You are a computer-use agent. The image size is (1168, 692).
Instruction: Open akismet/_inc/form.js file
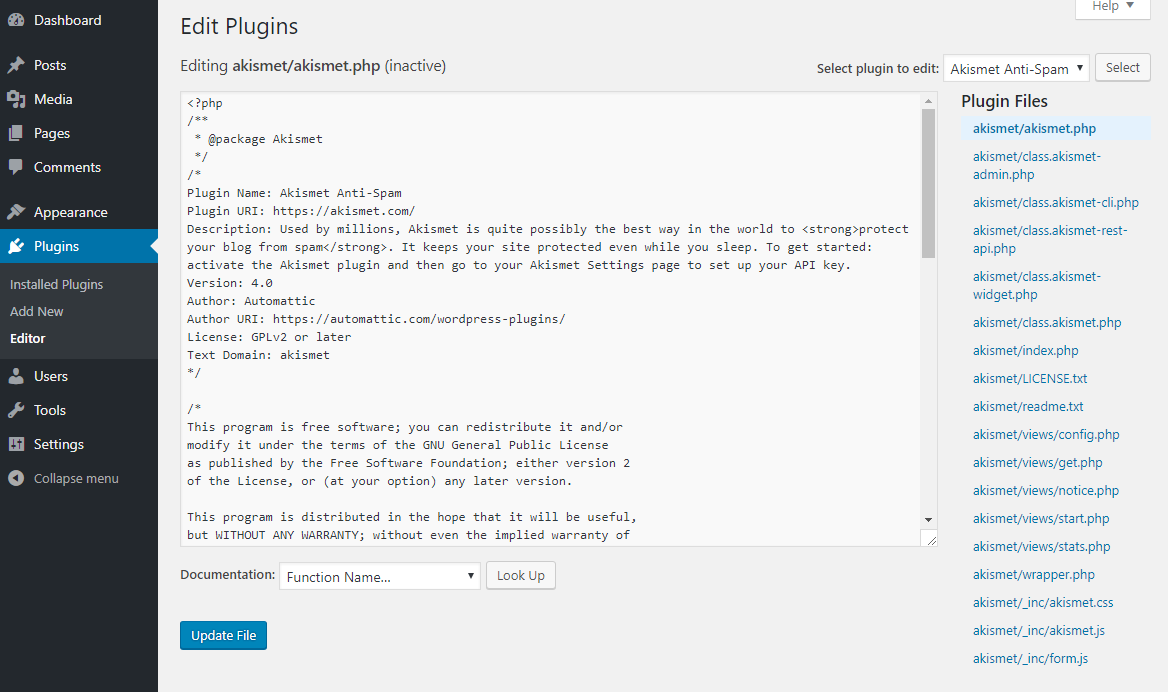point(1030,658)
